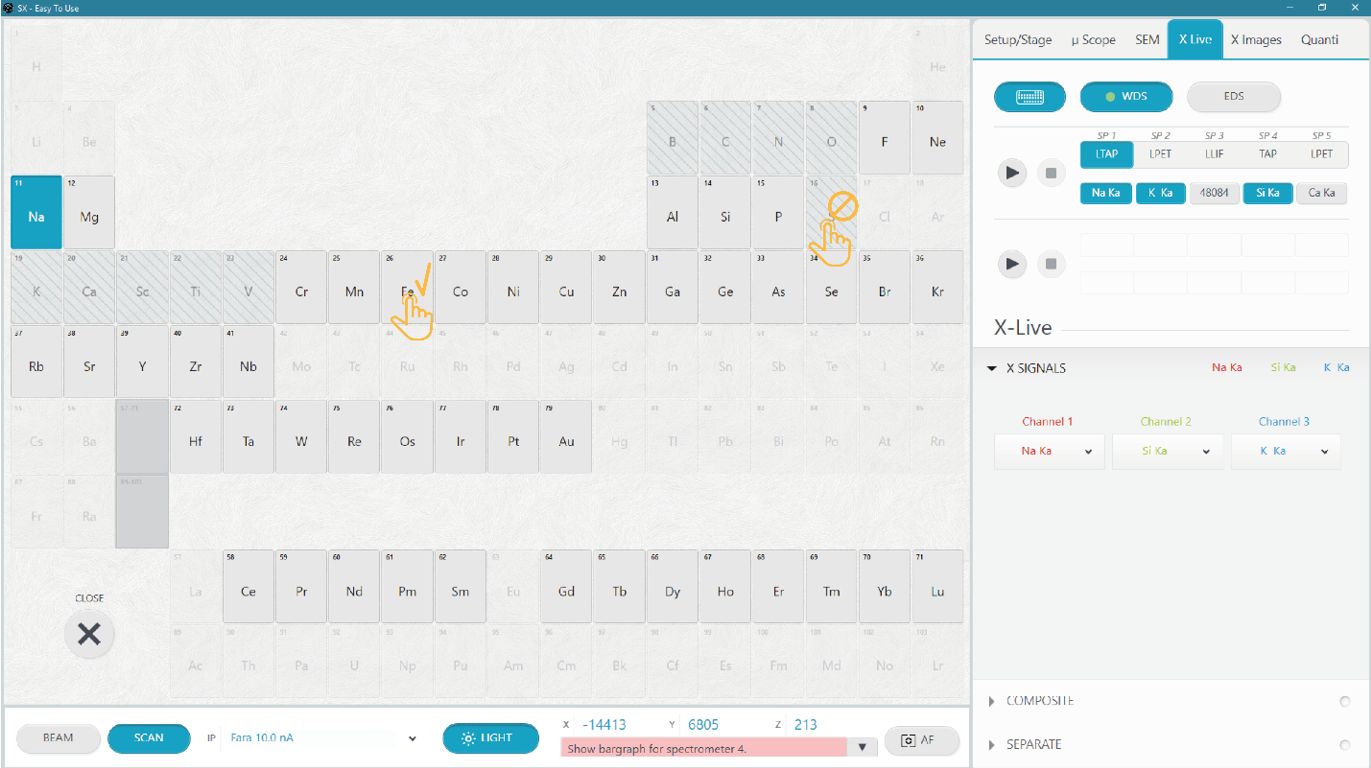The image size is (1371, 768).
Task: Select the iron (Fe) element tile
Action: (407, 287)
